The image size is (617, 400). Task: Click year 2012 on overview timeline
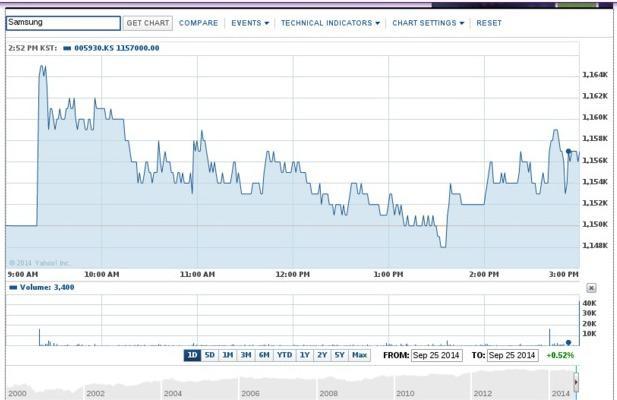coord(483,393)
